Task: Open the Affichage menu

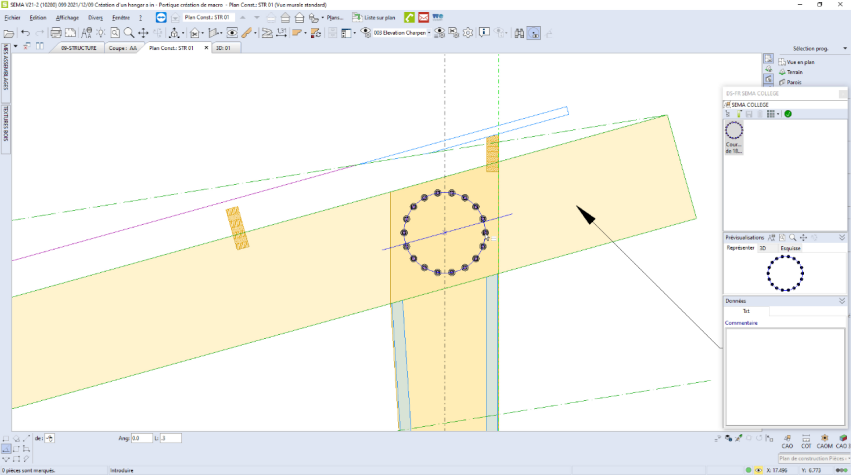Action: pos(67,18)
